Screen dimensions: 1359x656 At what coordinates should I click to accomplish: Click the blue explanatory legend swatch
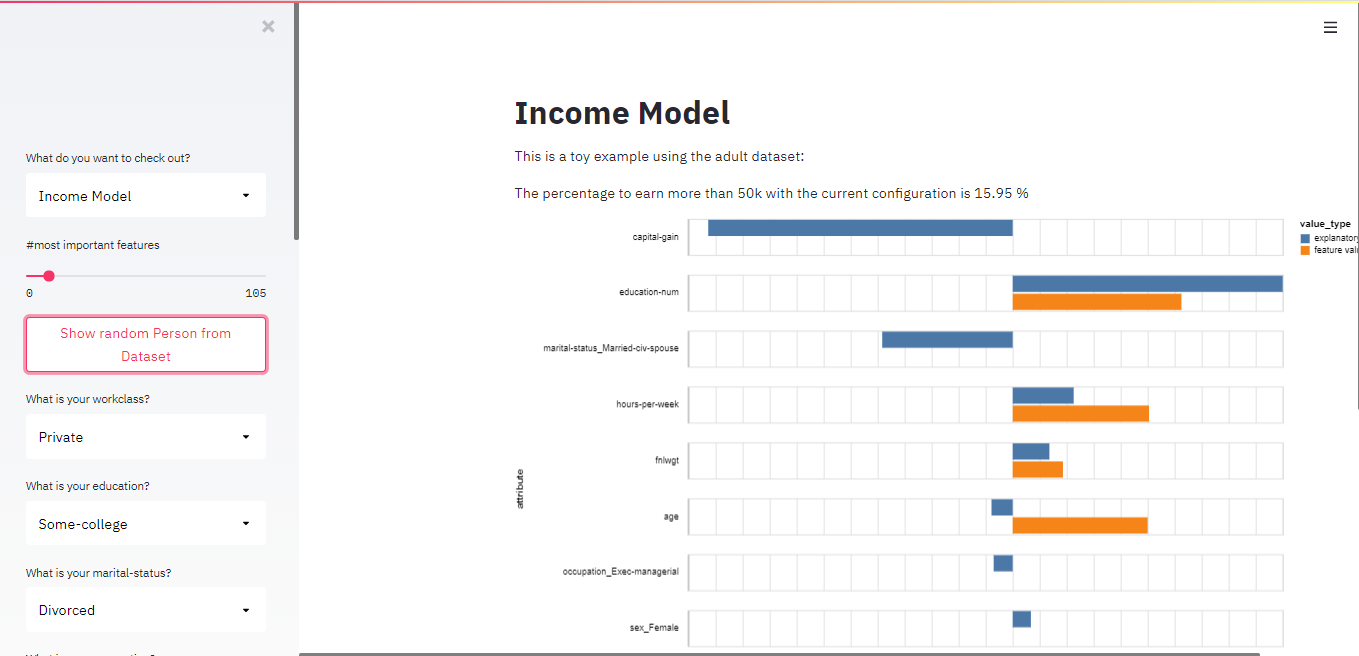click(1305, 238)
